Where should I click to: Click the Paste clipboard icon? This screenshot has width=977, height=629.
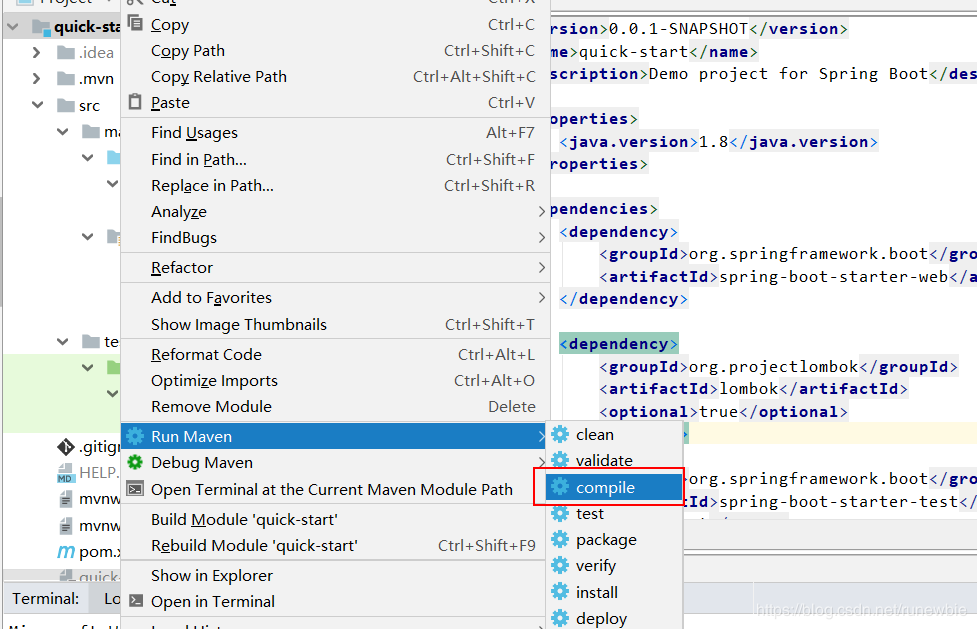coord(135,102)
